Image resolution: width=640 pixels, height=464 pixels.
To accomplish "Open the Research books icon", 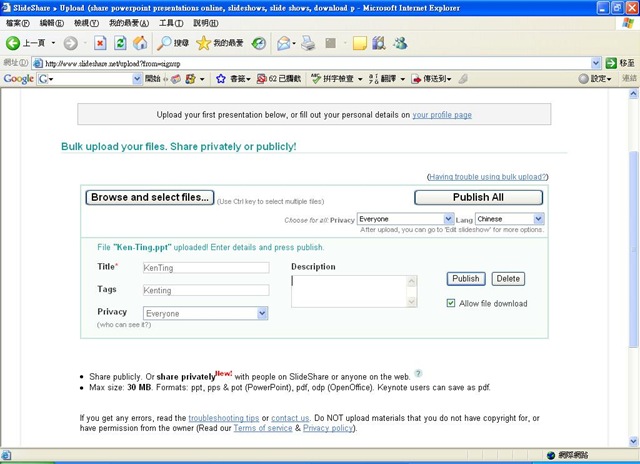I will (379, 43).
